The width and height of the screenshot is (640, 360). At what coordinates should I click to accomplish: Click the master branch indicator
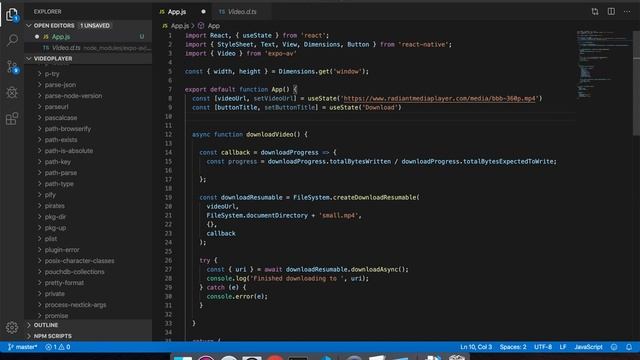coord(22,347)
